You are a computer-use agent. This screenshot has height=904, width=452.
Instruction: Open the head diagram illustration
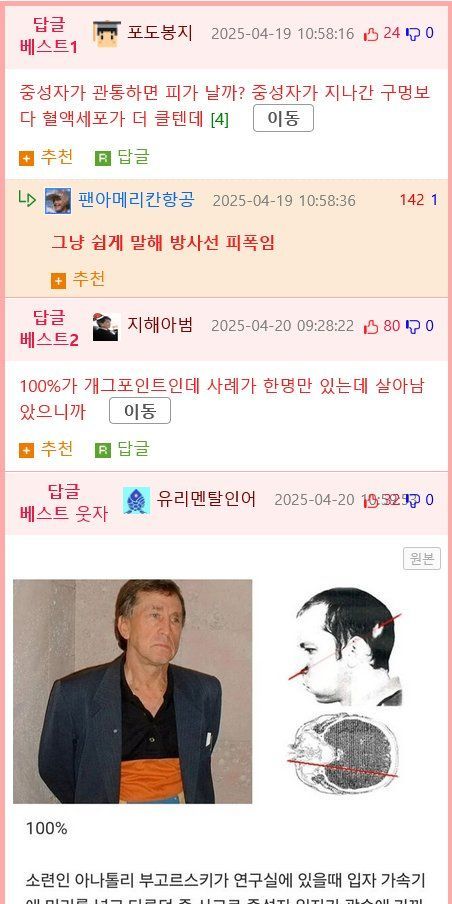pyautogui.click(x=345, y=691)
